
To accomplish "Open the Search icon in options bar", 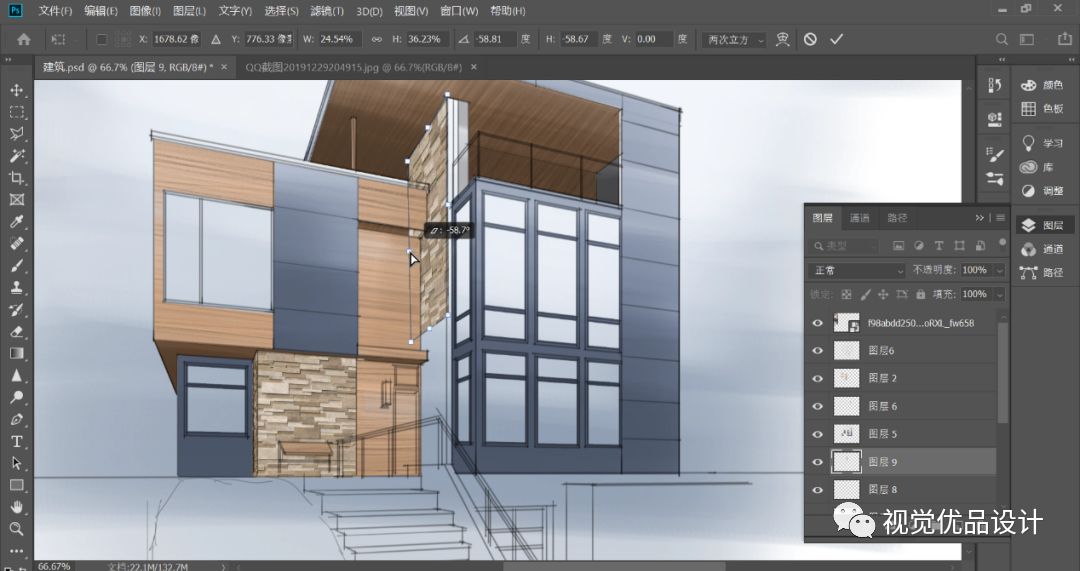I will [1002, 39].
